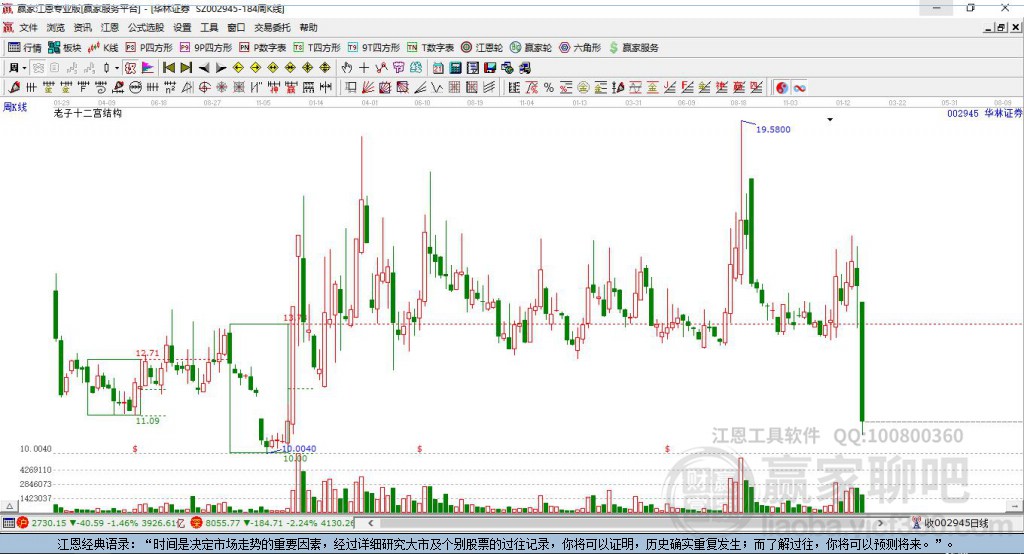The width and height of the screenshot is (1024, 554).
Task: Select the spiral drawing tool
Action: pyautogui.click(x=101, y=88)
